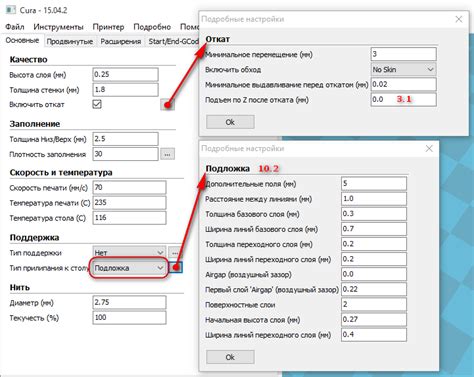
Task: Click the Расстояние между линиями input field
Action: tap(374, 199)
